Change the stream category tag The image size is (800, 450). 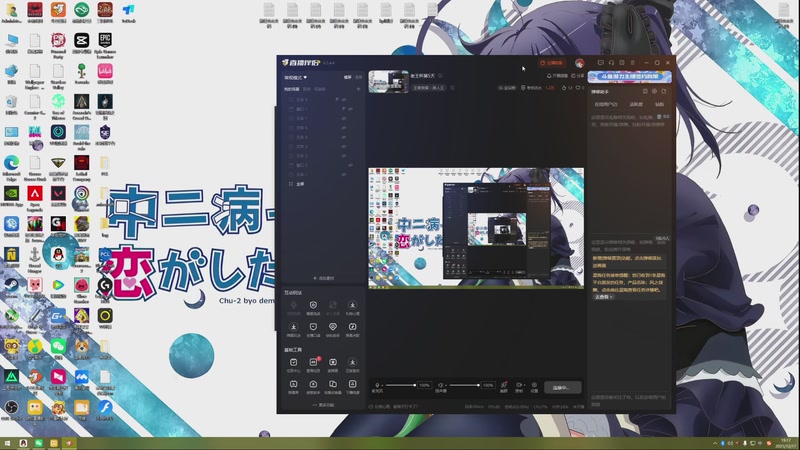tap(429, 88)
